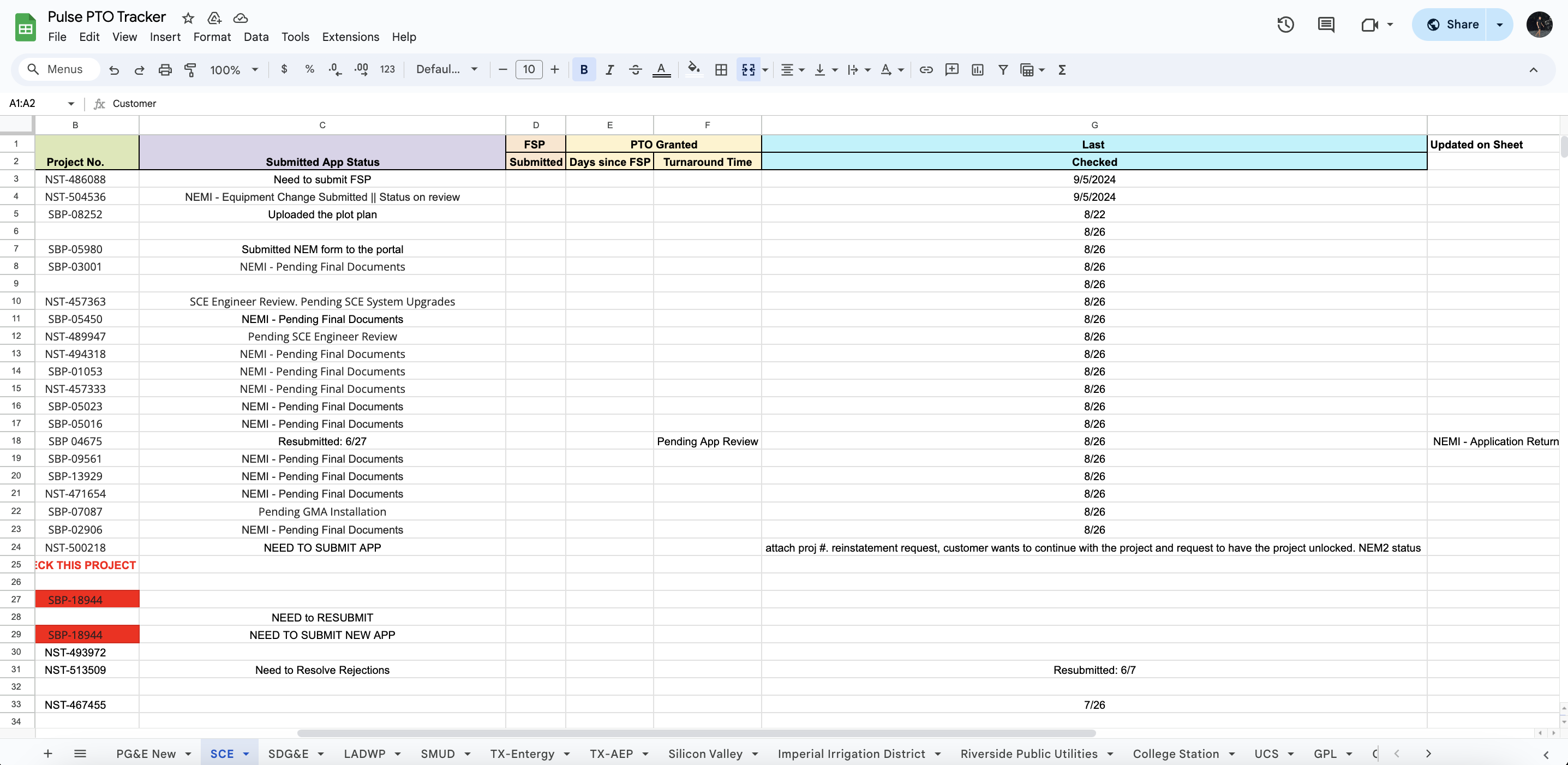Select row 18 header

pos(16,441)
